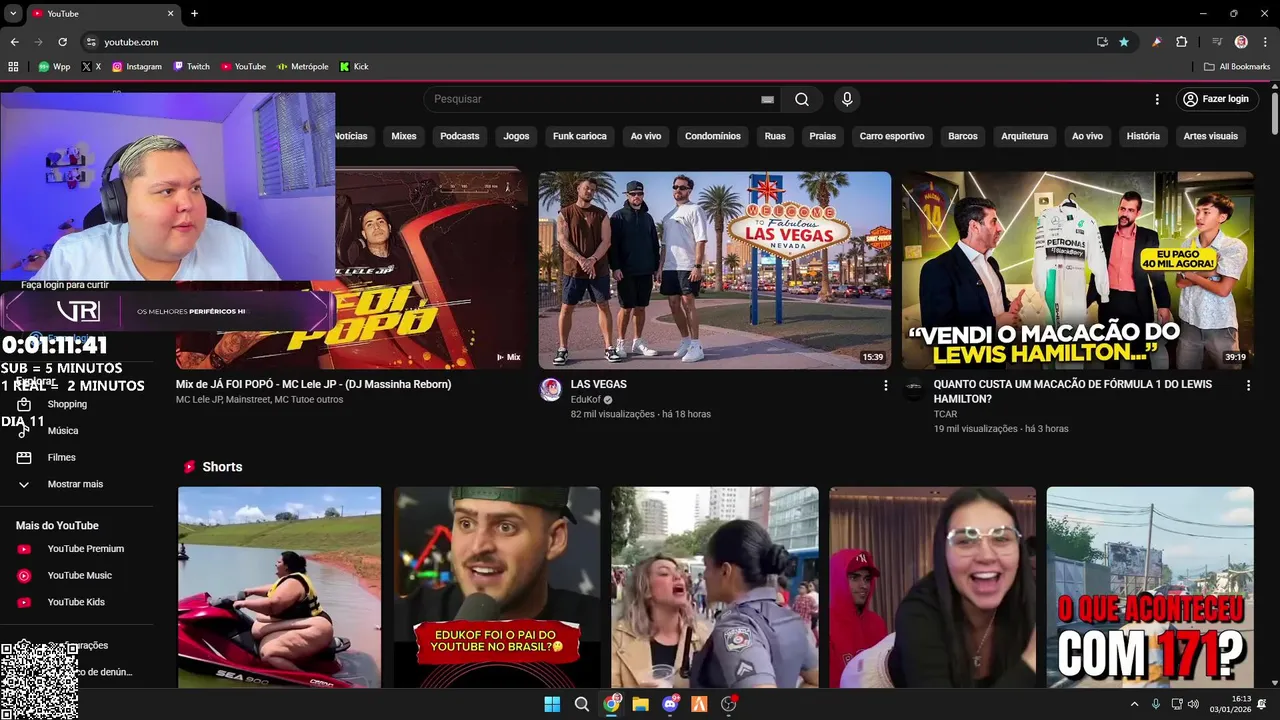Open options for the Lewis Hamilton video
The width and height of the screenshot is (1280, 720).
point(1248,385)
